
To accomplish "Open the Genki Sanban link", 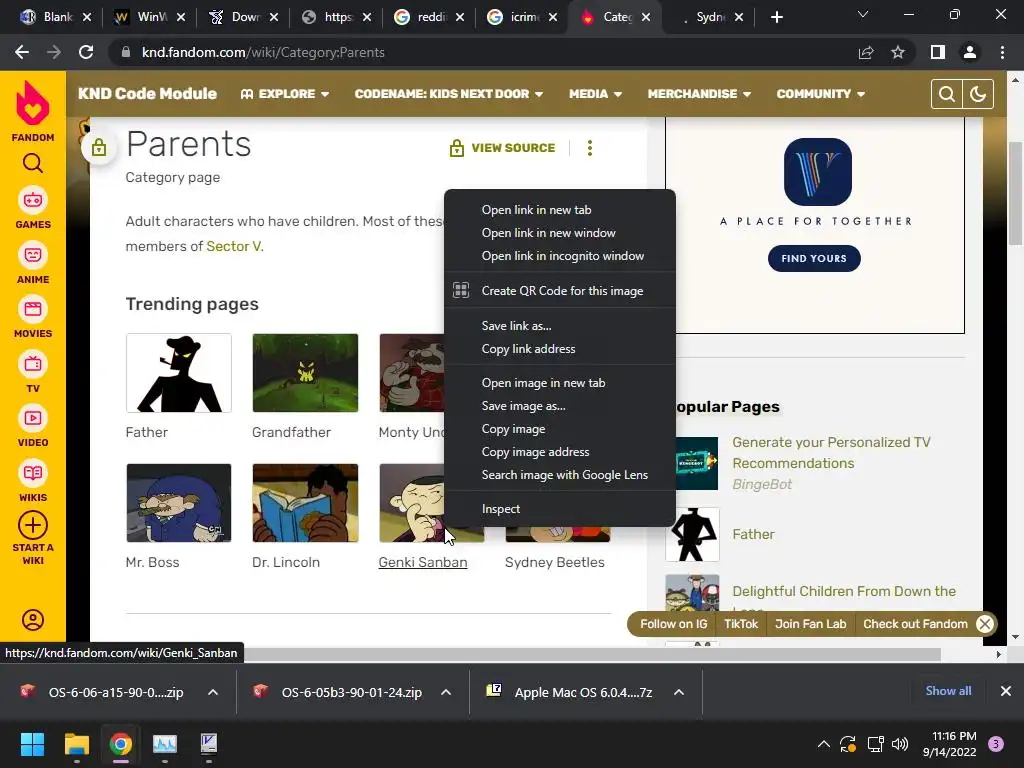I will tap(423, 562).
